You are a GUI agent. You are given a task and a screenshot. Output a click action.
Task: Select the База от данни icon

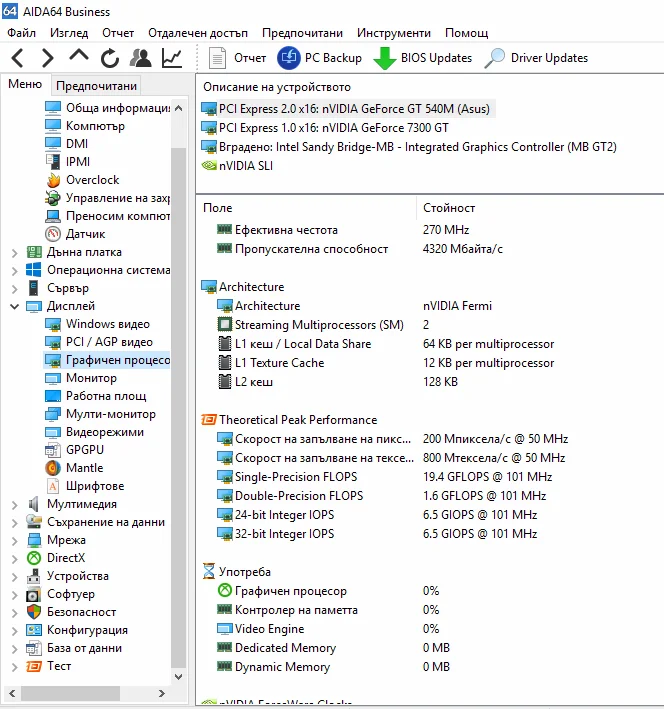34,648
